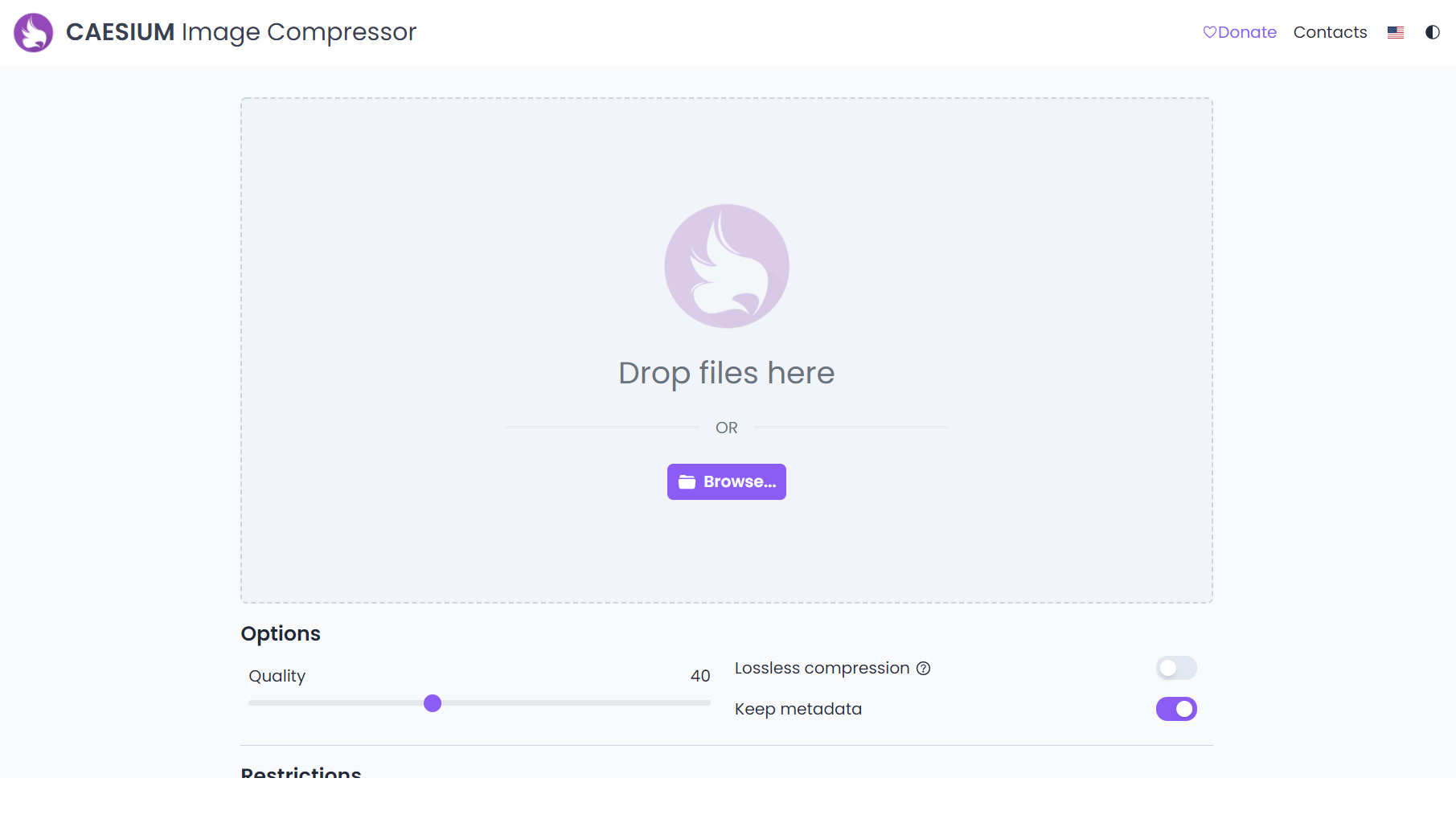Click the question mark circle next to compression
Viewport: 1456px width, 819px height.
(x=923, y=668)
